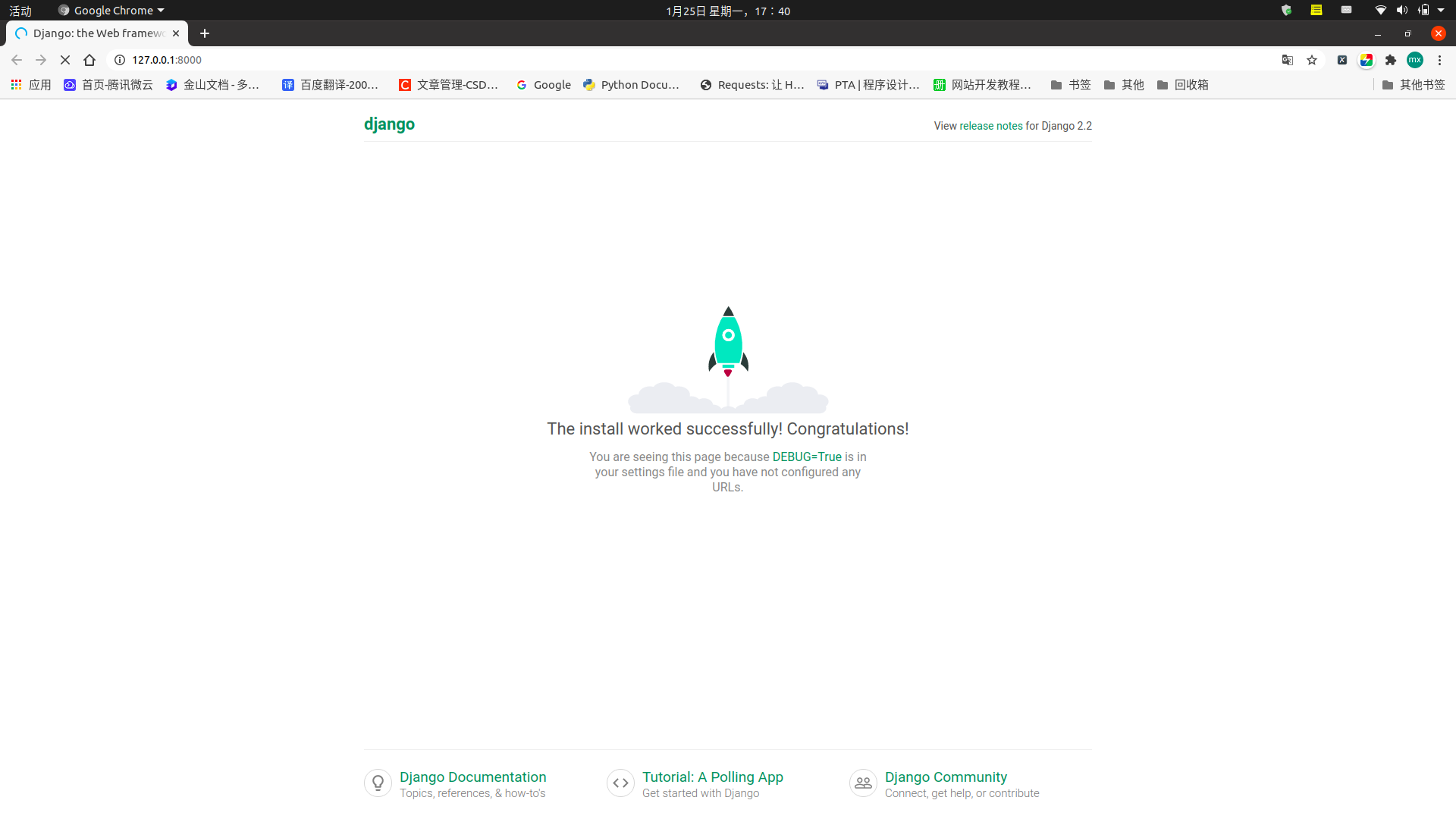Open the release notes link
The width and height of the screenshot is (1456, 819).
[990, 126]
